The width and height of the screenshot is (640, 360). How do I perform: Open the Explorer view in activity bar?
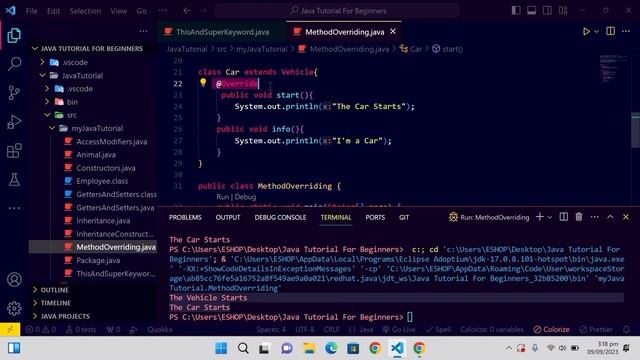pyautogui.click(x=14, y=35)
